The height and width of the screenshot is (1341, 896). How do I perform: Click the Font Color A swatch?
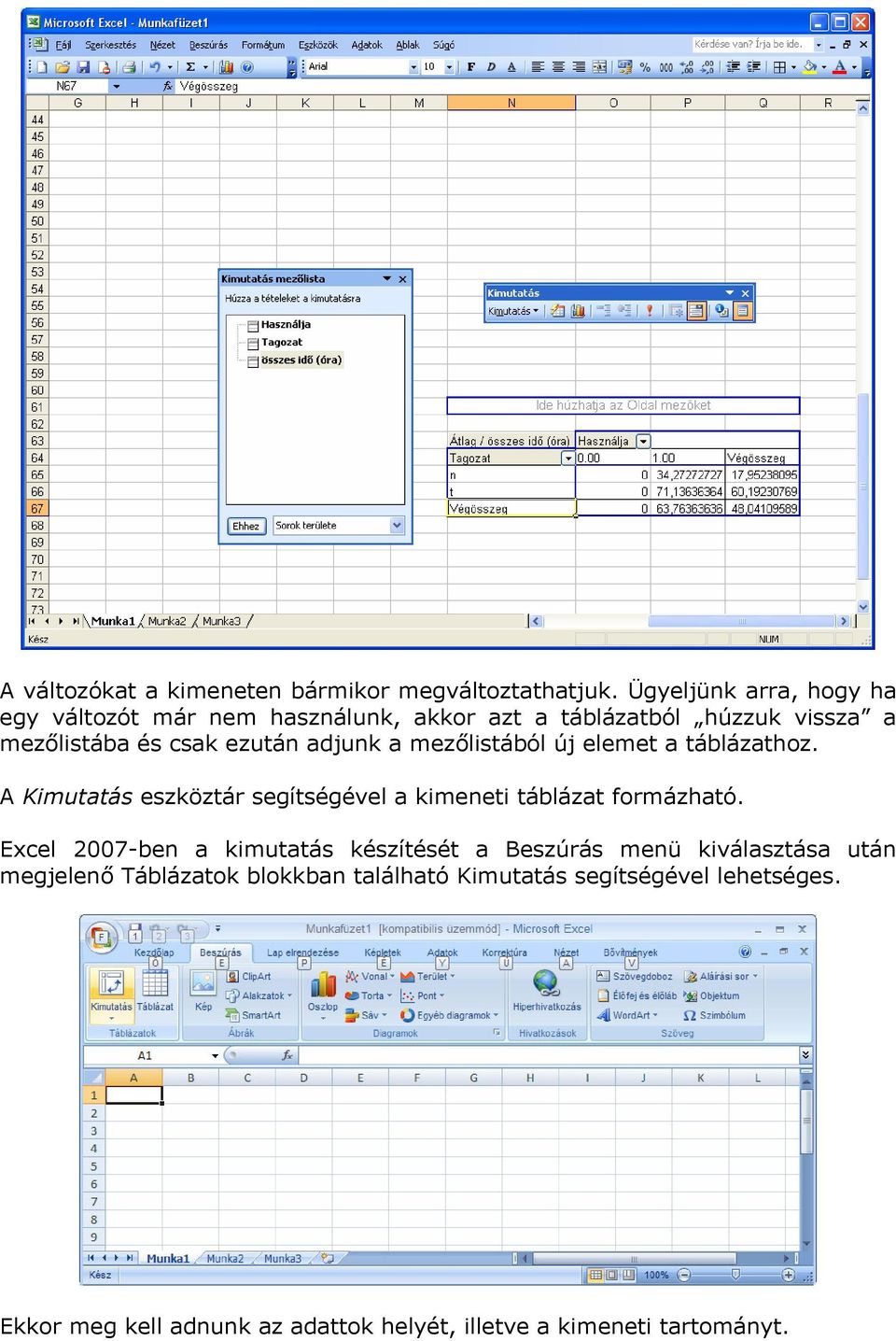click(x=840, y=67)
